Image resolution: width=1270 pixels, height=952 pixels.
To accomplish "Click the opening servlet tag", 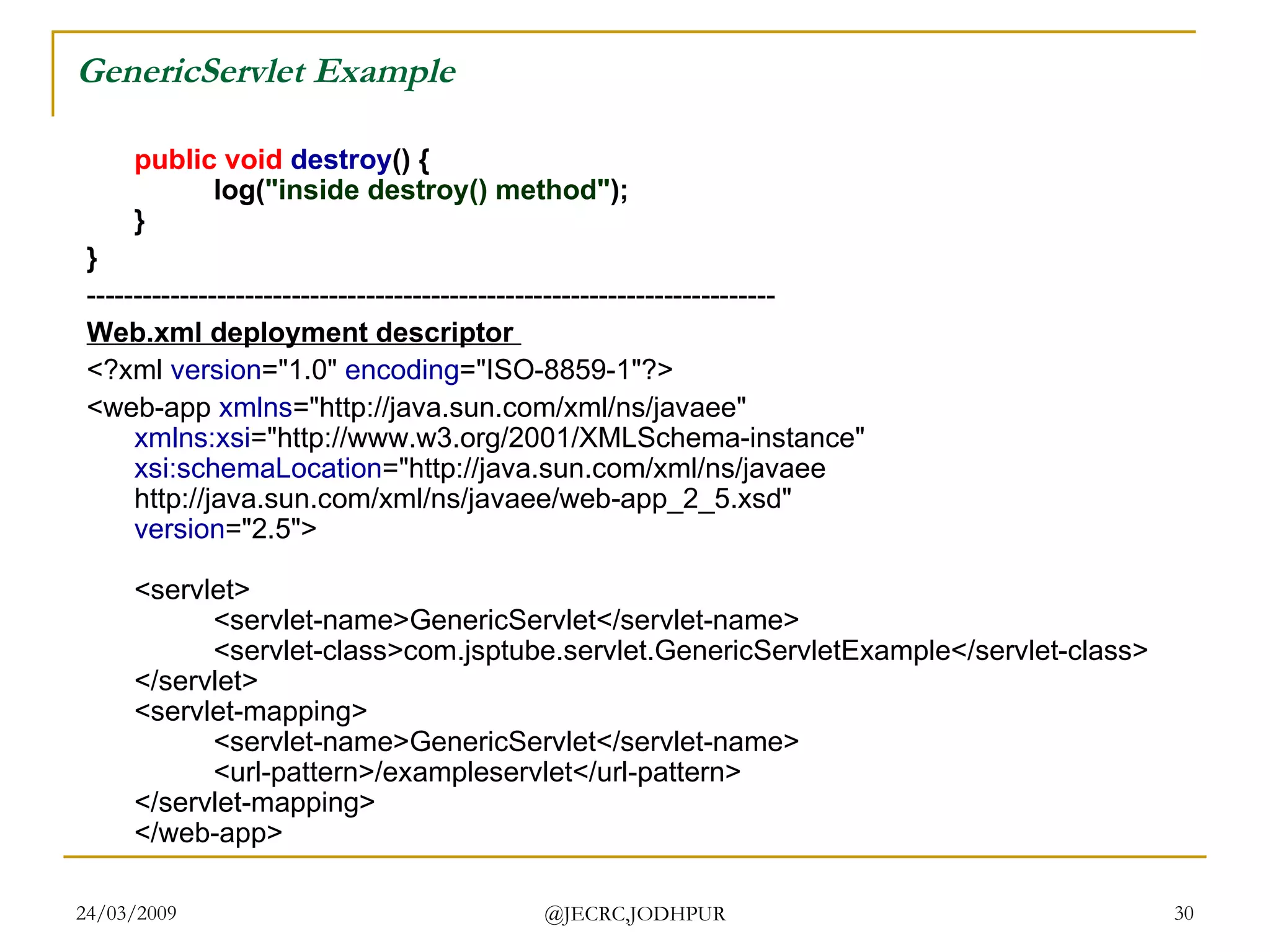I will 192,590.
